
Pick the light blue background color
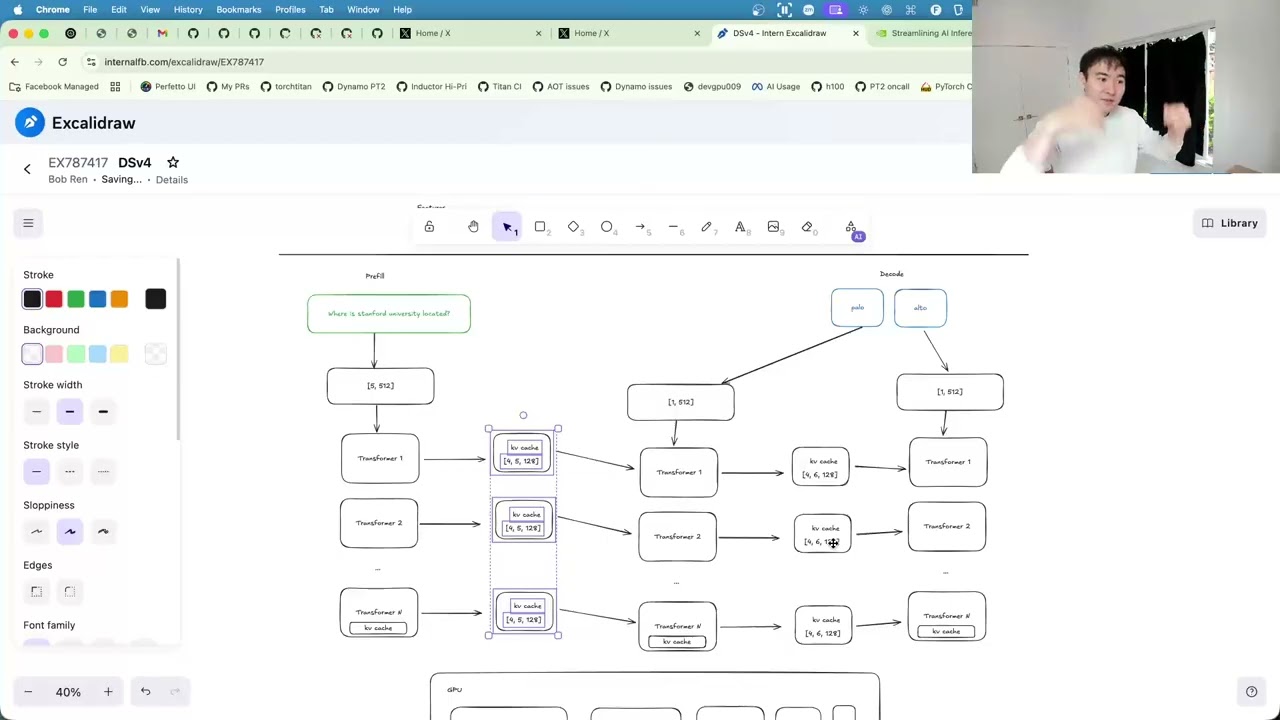click(97, 354)
